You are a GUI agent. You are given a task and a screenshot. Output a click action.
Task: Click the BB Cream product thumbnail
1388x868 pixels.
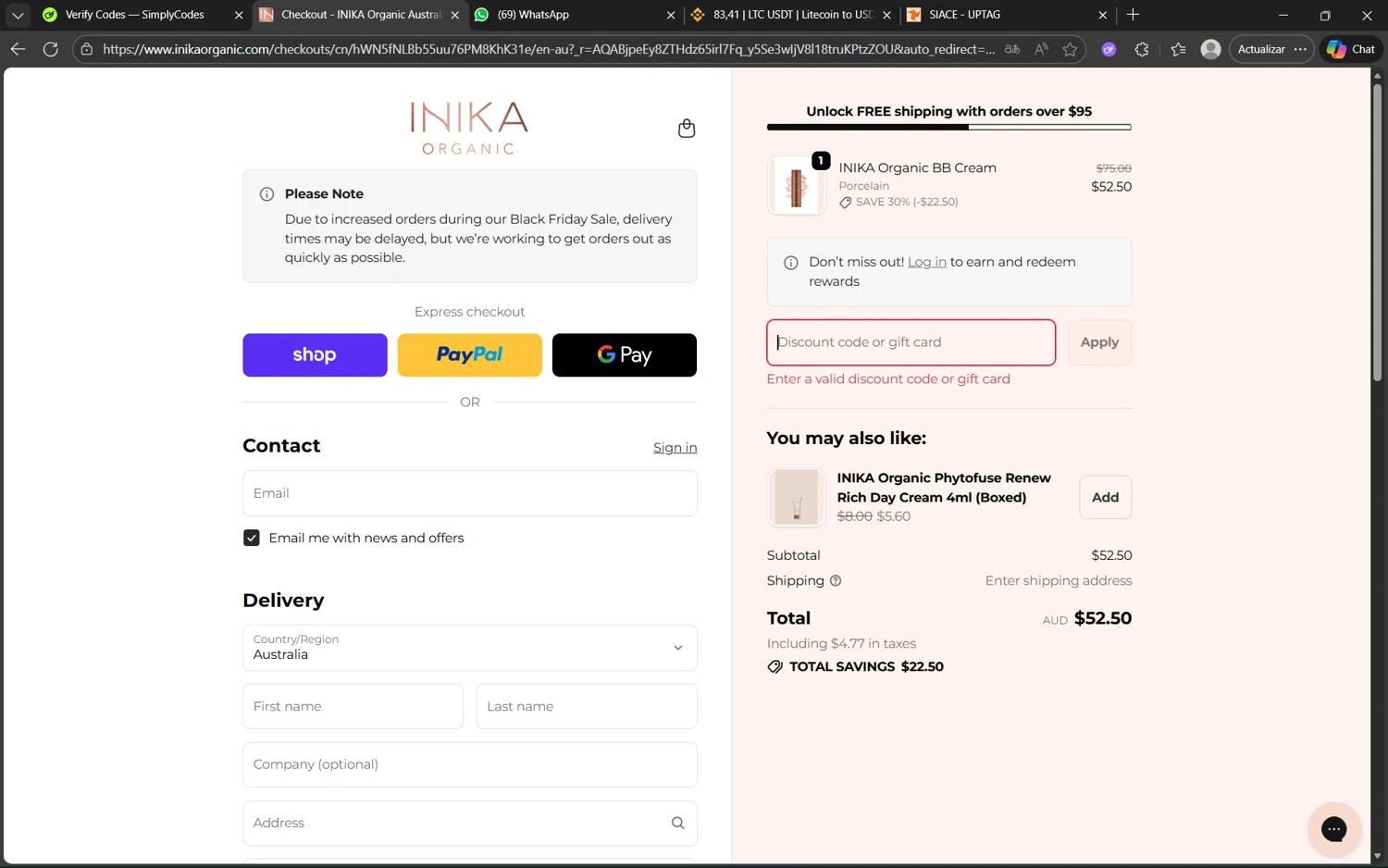(796, 186)
